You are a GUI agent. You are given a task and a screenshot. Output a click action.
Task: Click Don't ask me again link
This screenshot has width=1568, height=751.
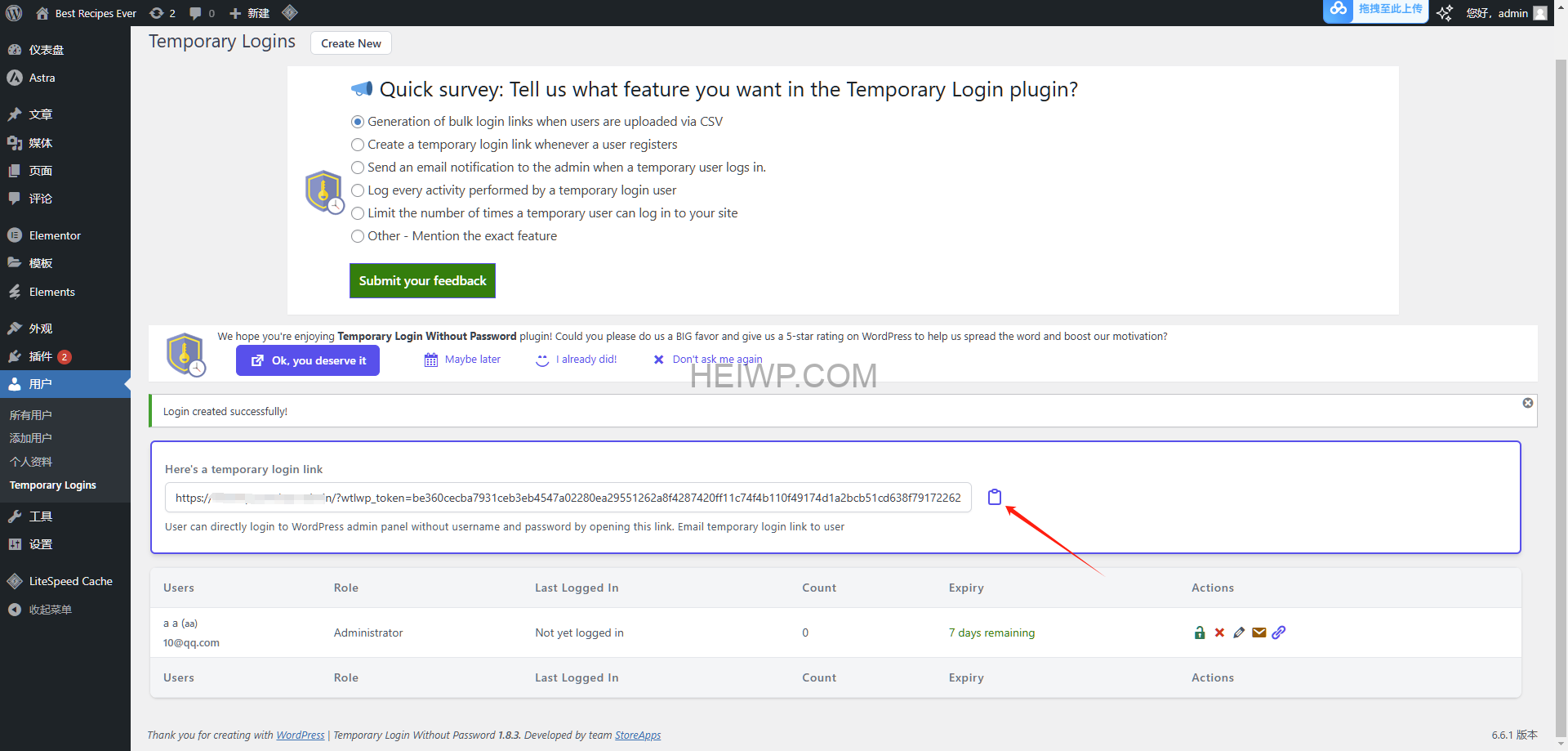pos(708,360)
